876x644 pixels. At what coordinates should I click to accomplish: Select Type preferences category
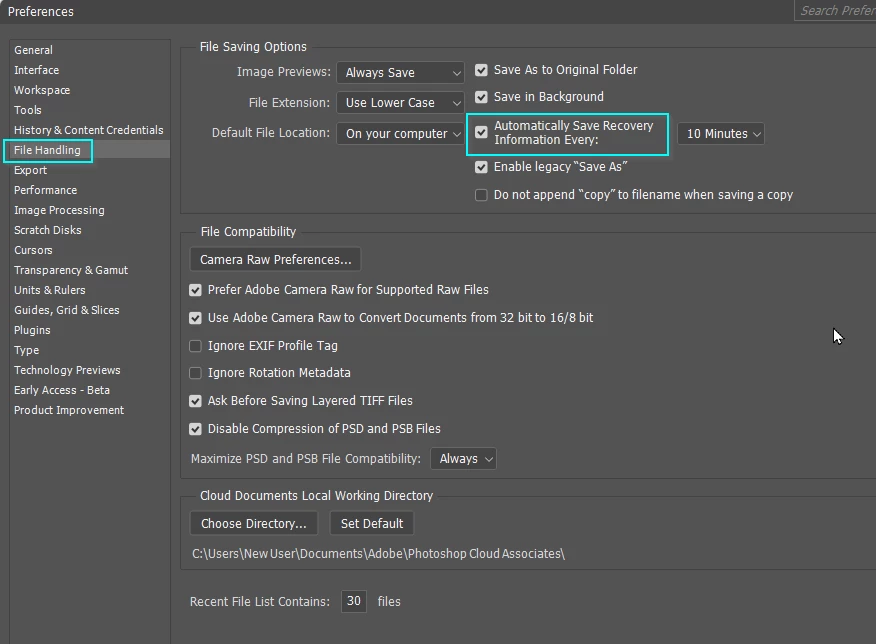coord(27,351)
